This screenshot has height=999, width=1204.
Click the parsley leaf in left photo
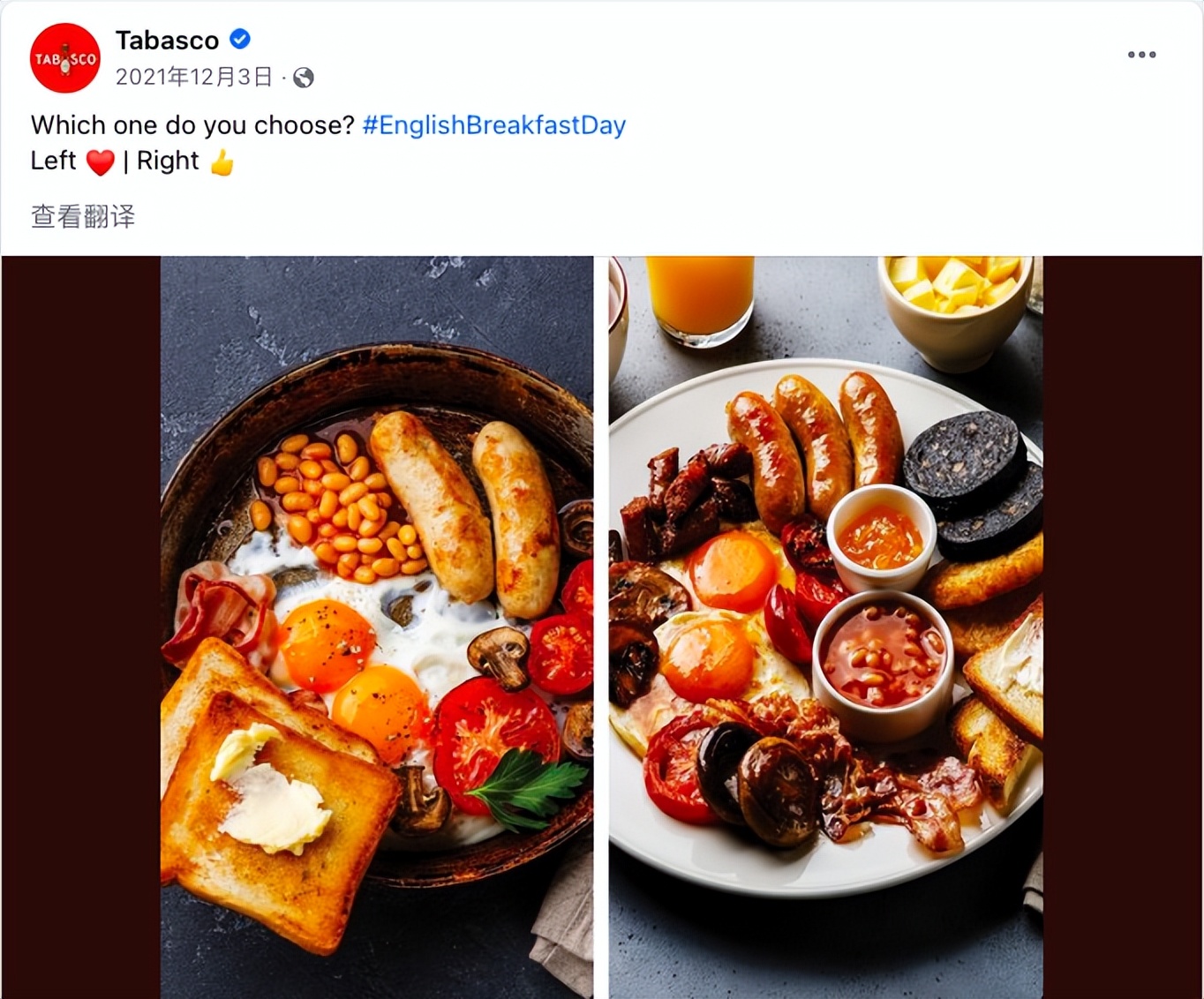coord(528,785)
